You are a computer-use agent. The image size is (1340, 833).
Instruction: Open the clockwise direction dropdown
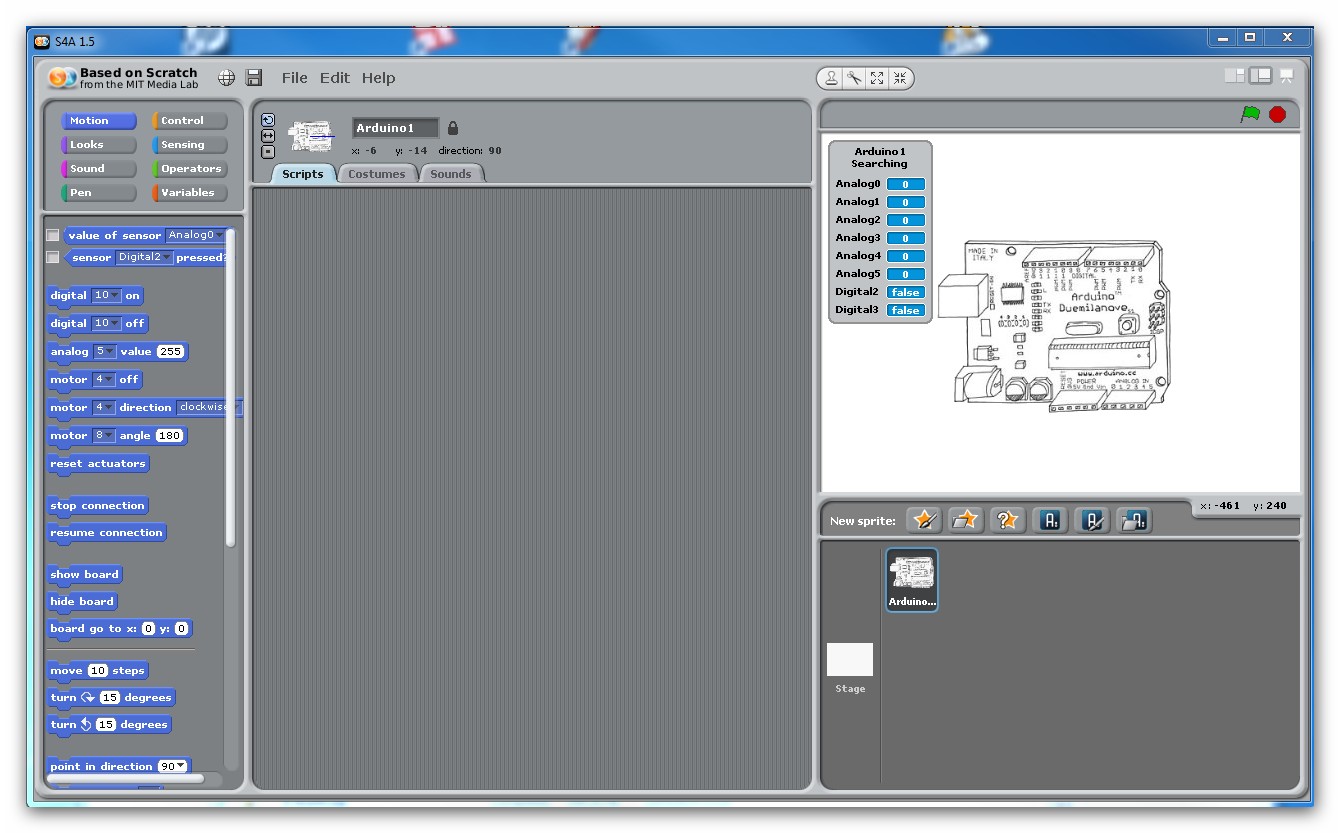[x=209, y=407]
